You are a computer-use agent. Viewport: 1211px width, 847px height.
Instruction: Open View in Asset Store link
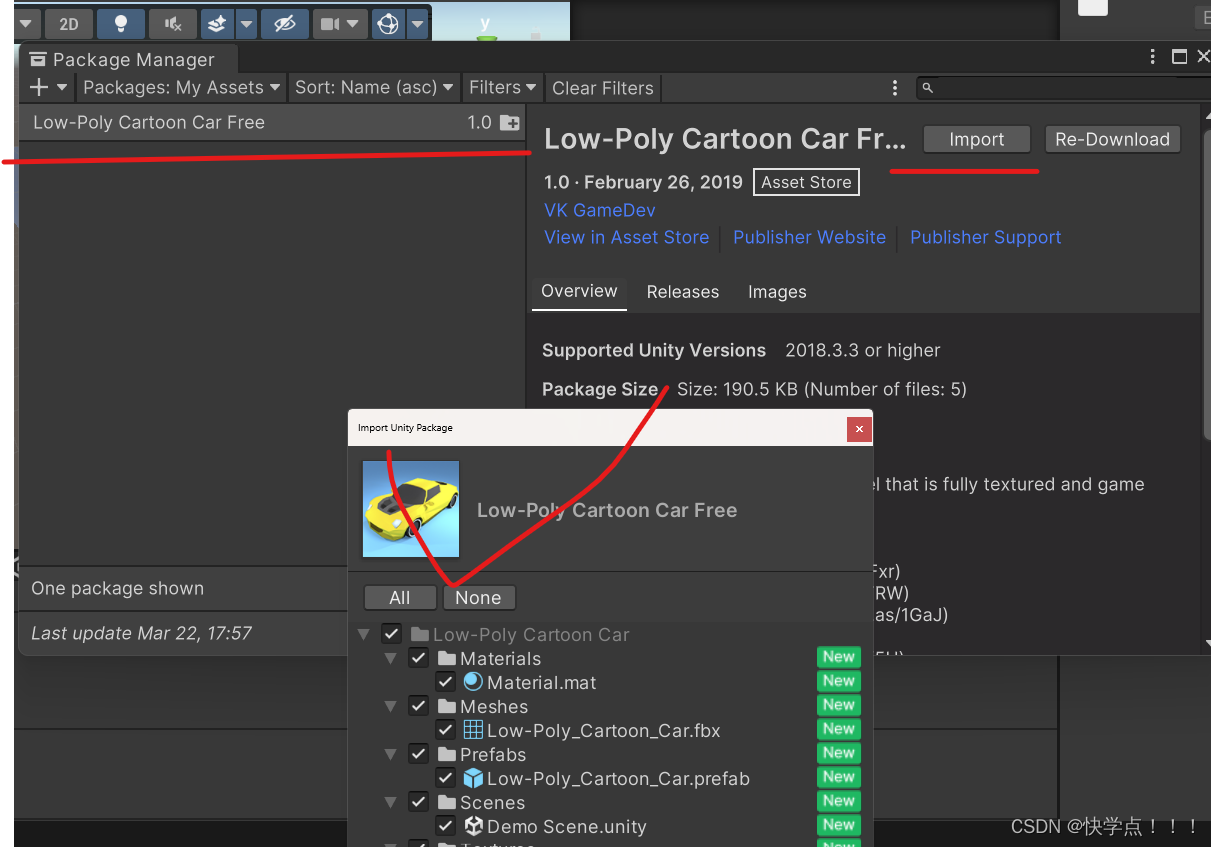pyautogui.click(x=626, y=237)
